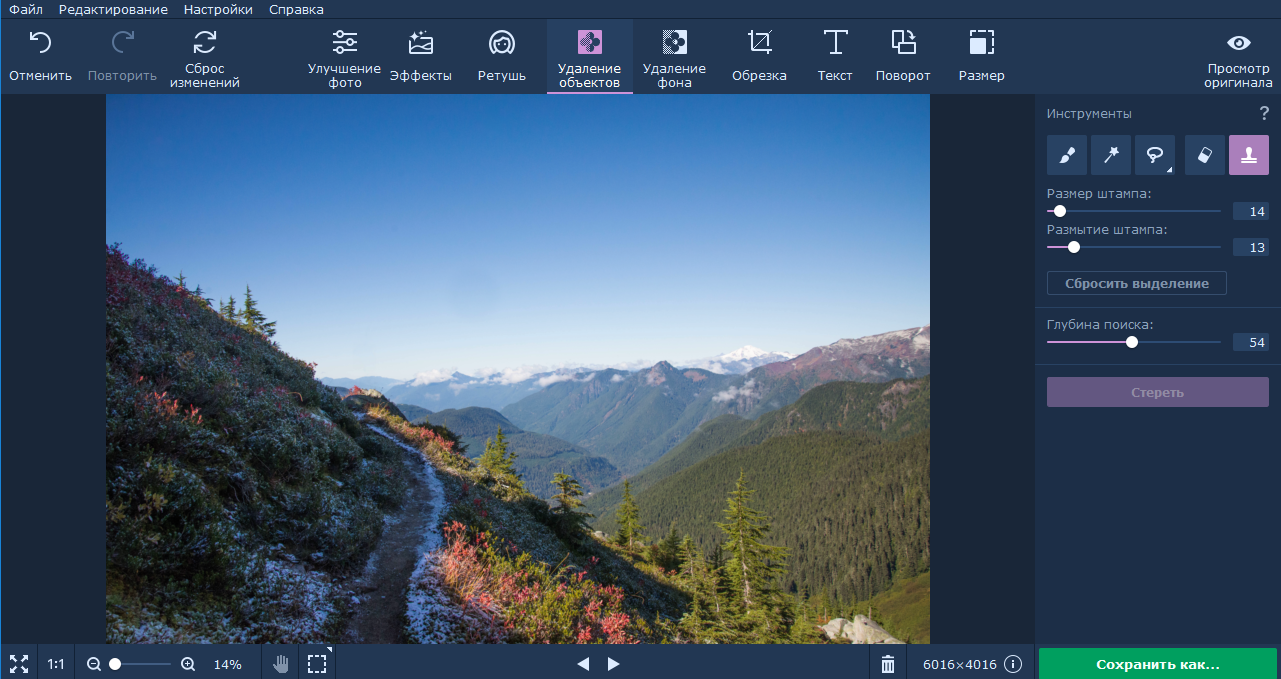Open the Настройки menu
This screenshot has height=679, width=1281.
(x=218, y=9)
